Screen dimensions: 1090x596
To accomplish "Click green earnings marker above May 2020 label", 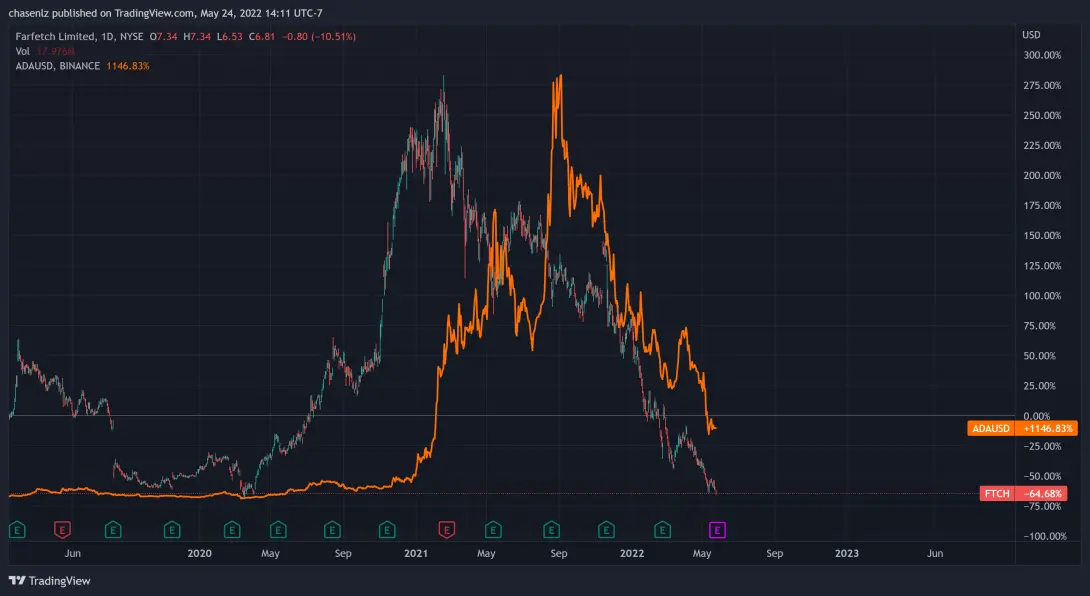I will tap(278, 531).
